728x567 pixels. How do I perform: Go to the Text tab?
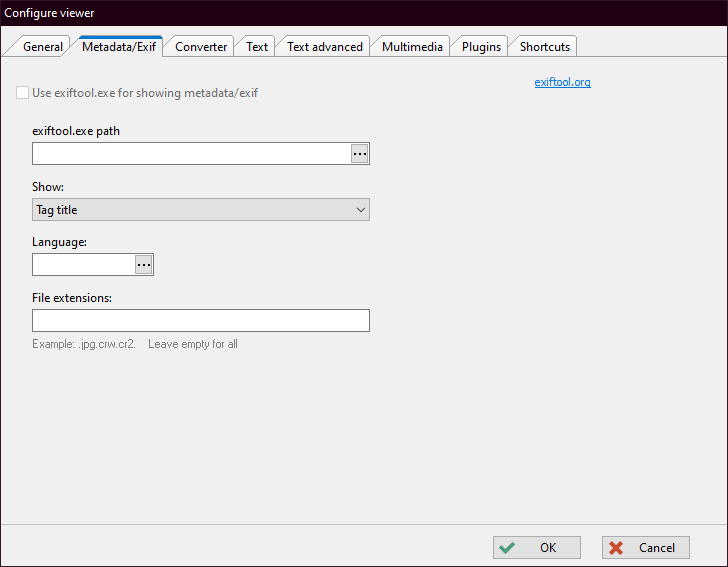[x=257, y=47]
